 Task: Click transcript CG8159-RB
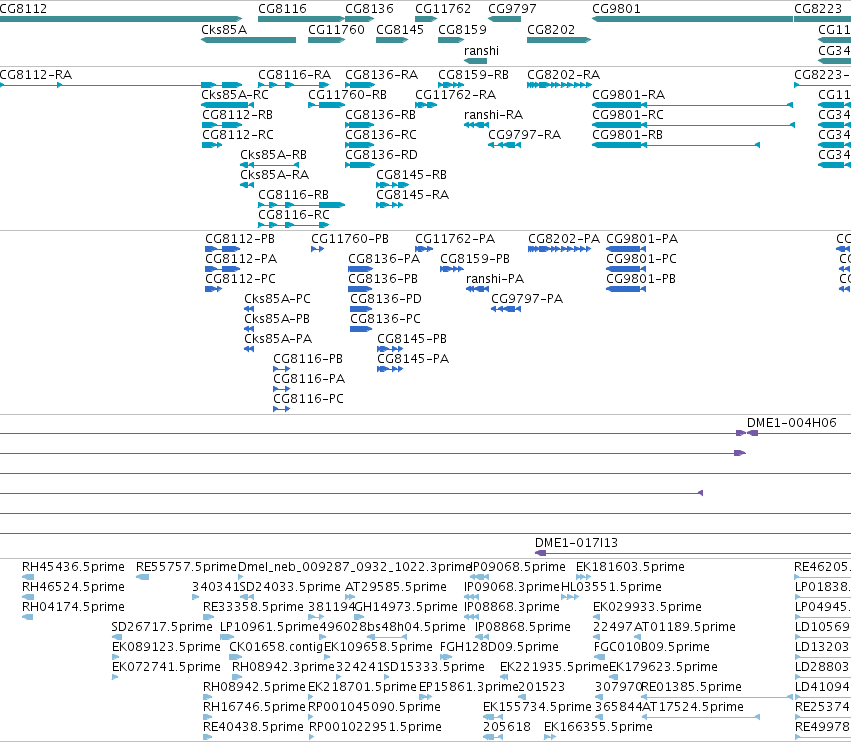point(474,74)
